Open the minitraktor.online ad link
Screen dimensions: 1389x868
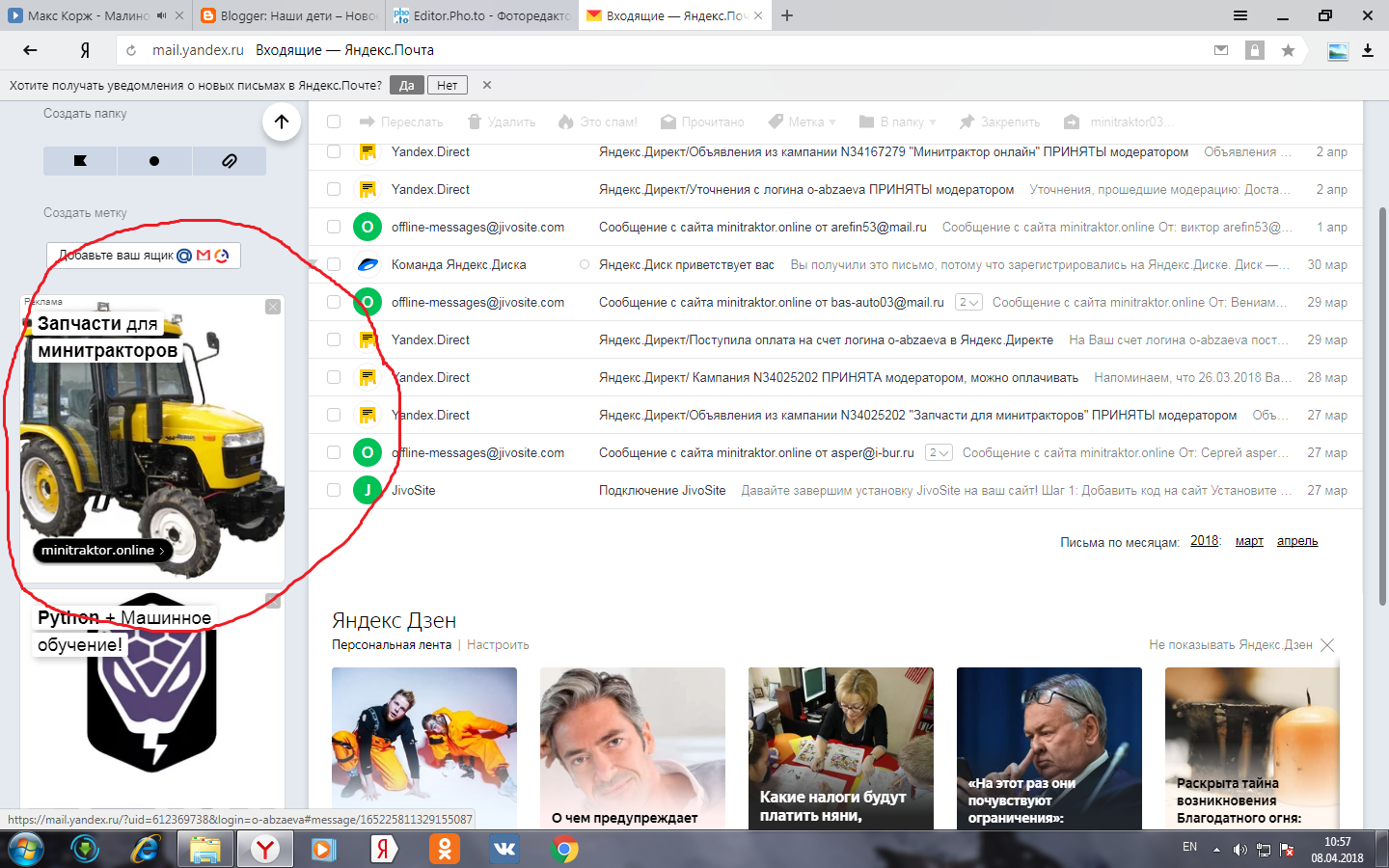point(102,550)
